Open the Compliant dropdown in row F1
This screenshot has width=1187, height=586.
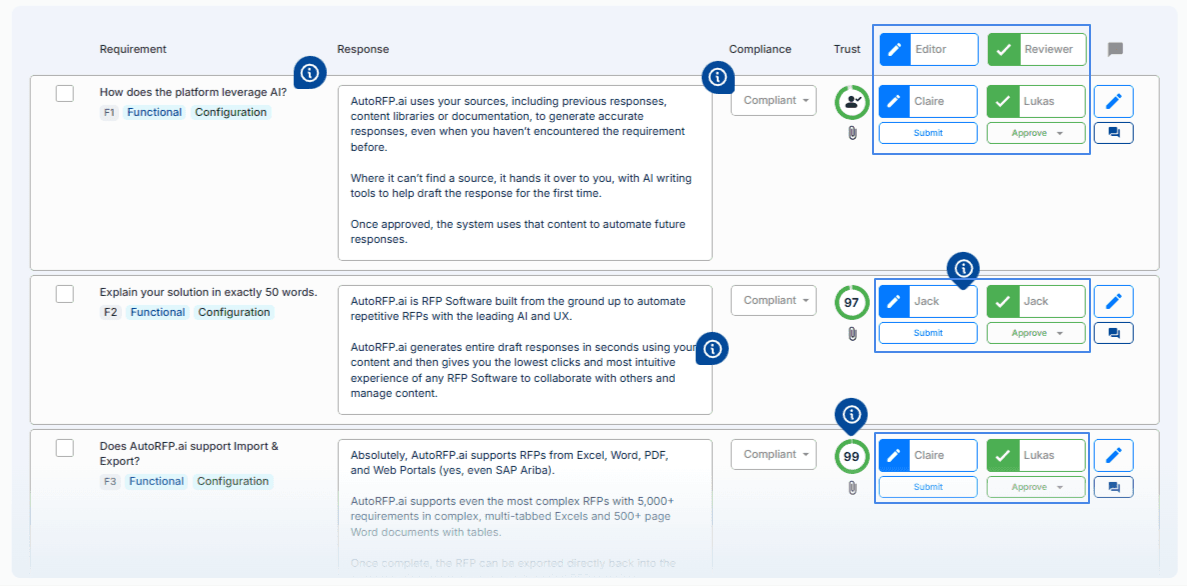[x=774, y=101]
